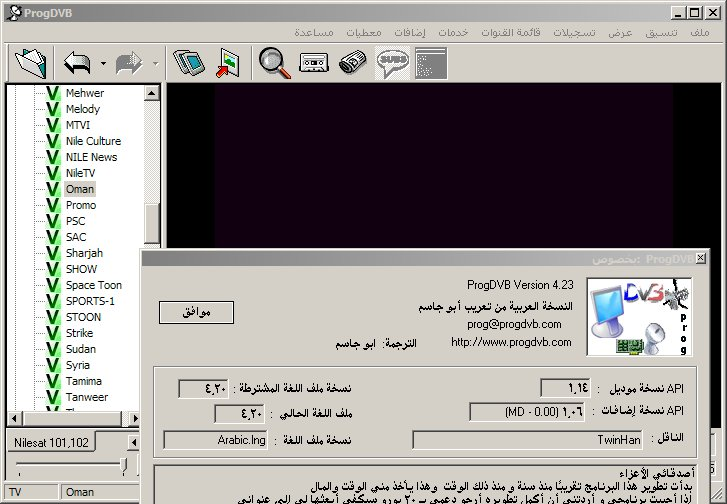The height and width of the screenshot is (504, 727).
Task: Select NILE News in the channel list
Action: (x=91, y=157)
